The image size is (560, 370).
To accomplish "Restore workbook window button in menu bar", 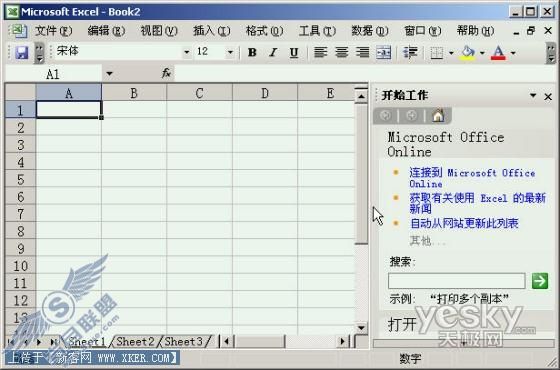I will pyautogui.click(x=531, y=31).
